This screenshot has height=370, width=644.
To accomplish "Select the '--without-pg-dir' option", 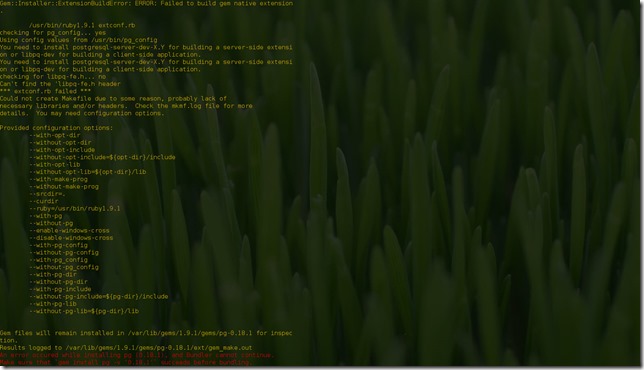I will pyautogui.click(x=58, y=282).
